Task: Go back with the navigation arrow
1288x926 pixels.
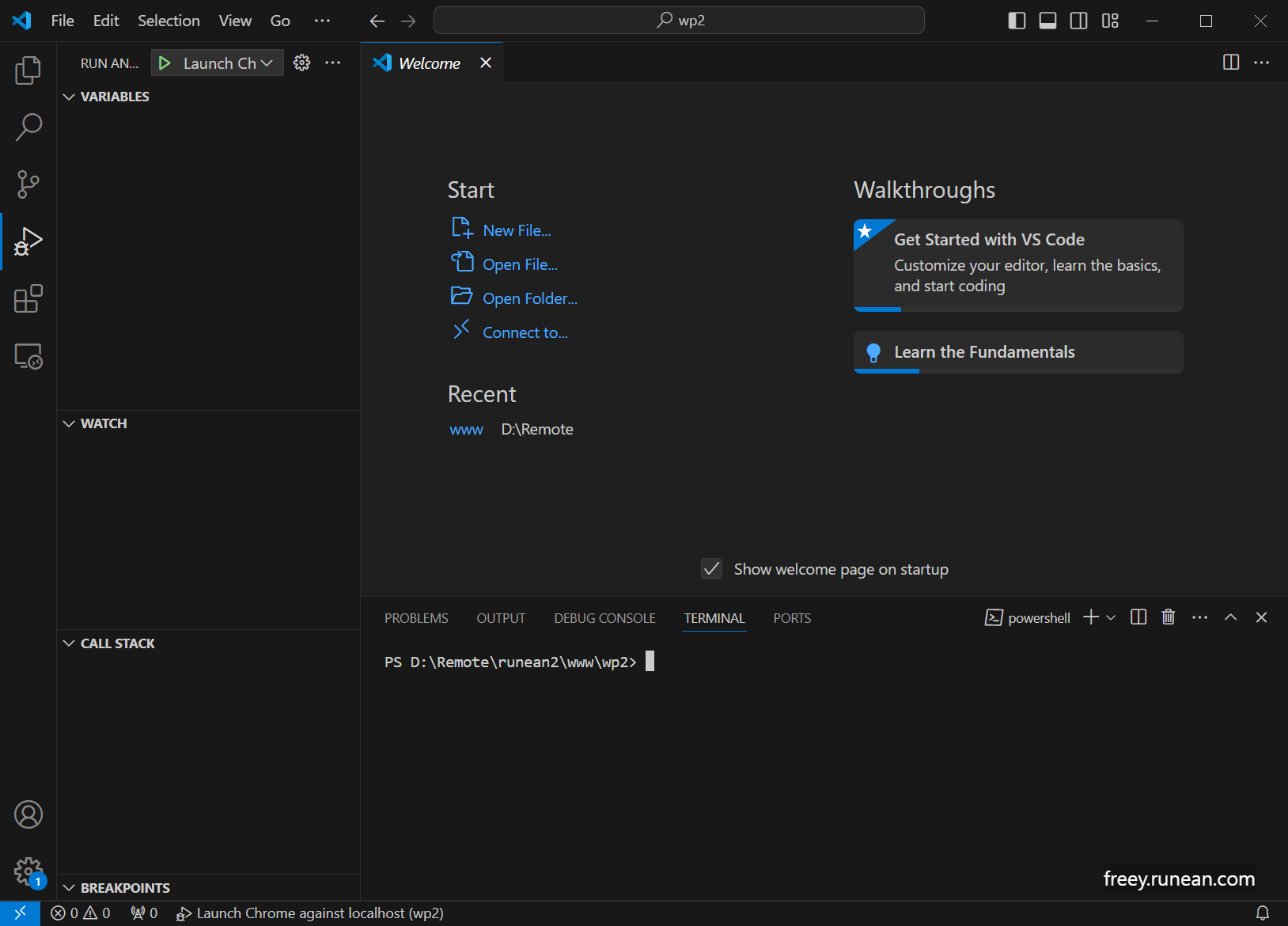Action: coord(377,21)
